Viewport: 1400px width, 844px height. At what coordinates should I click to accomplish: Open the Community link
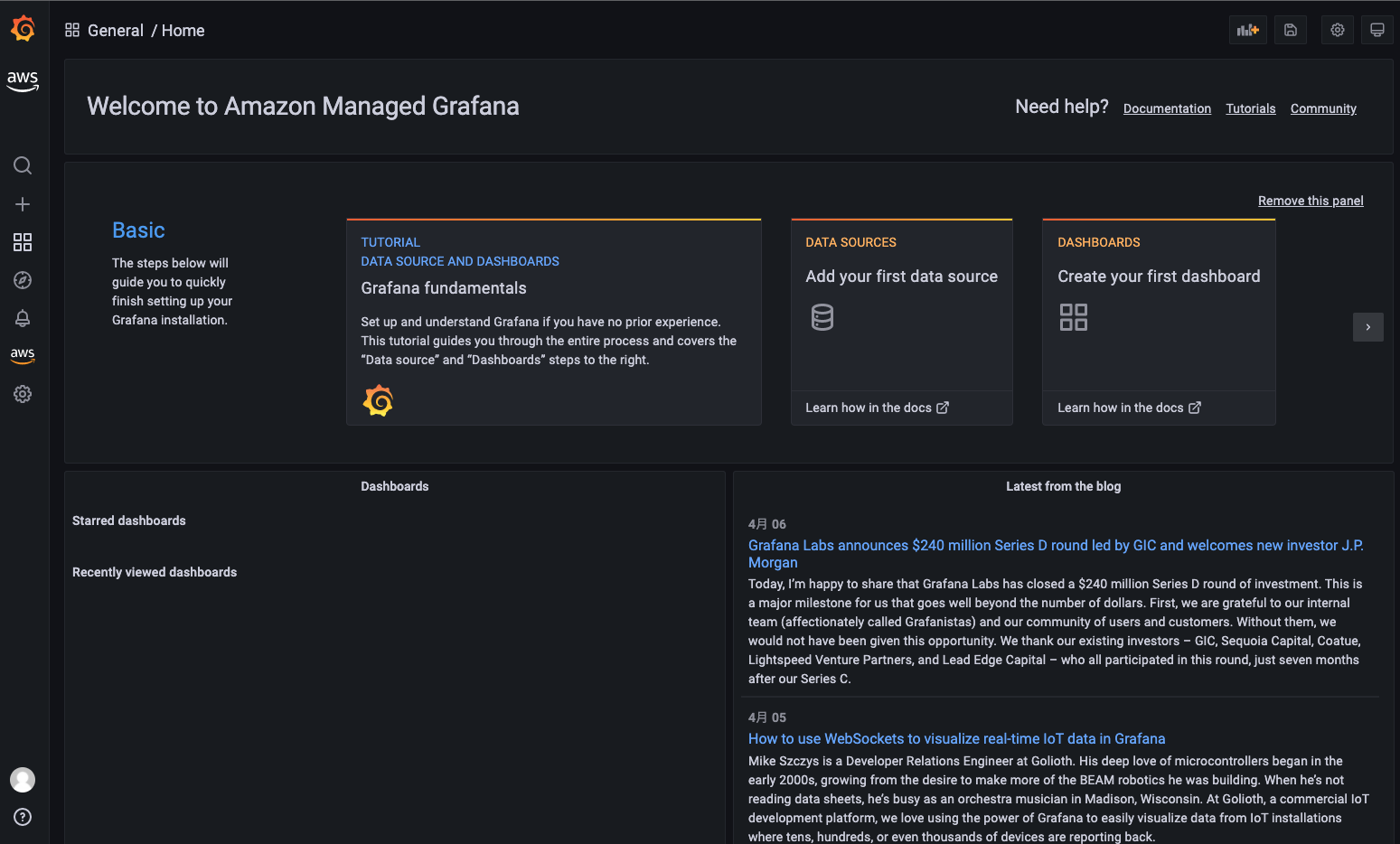(1323, 108)
